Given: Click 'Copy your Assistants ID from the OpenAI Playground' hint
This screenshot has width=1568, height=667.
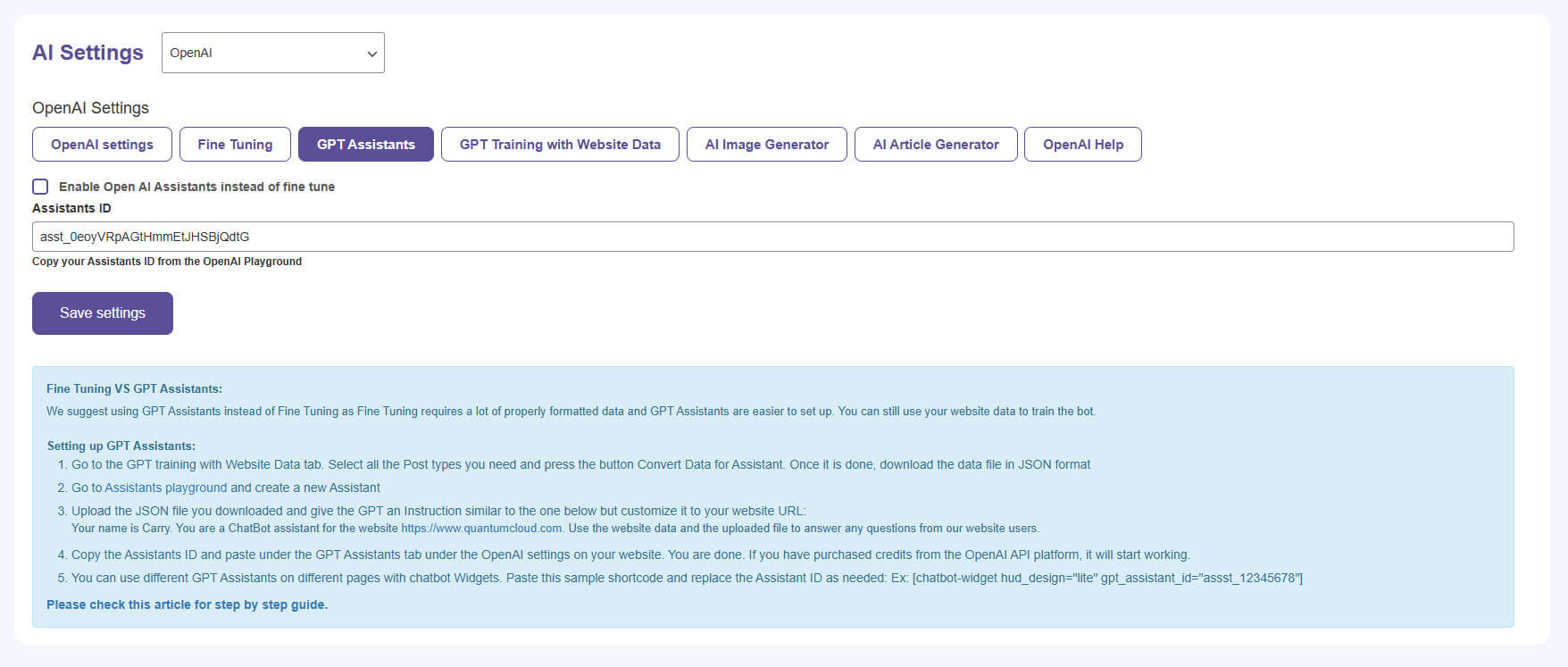Looking at the screenshot, I should click(167, 262).
